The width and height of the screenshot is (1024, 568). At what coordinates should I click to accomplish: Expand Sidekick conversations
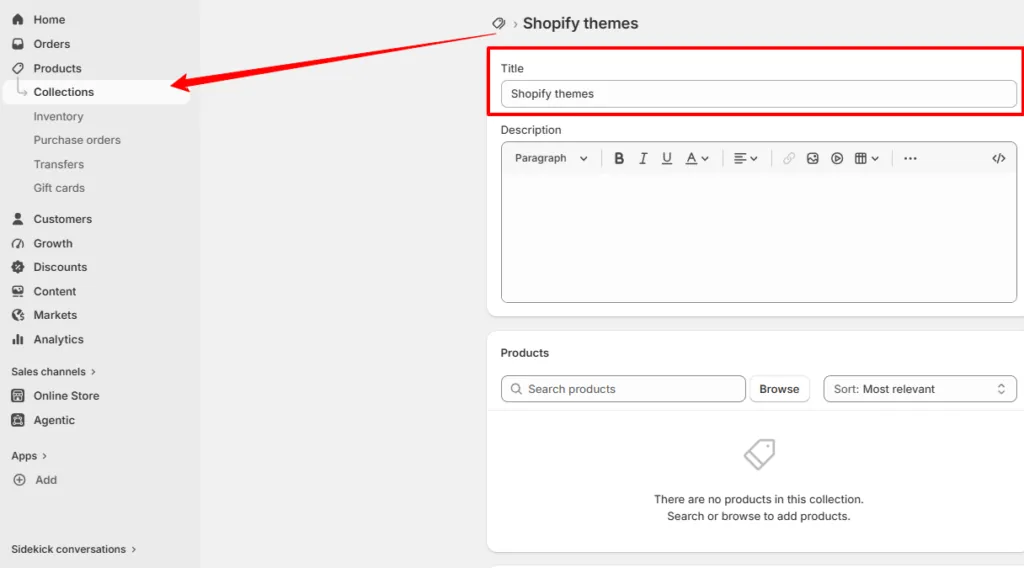[74, 549]
